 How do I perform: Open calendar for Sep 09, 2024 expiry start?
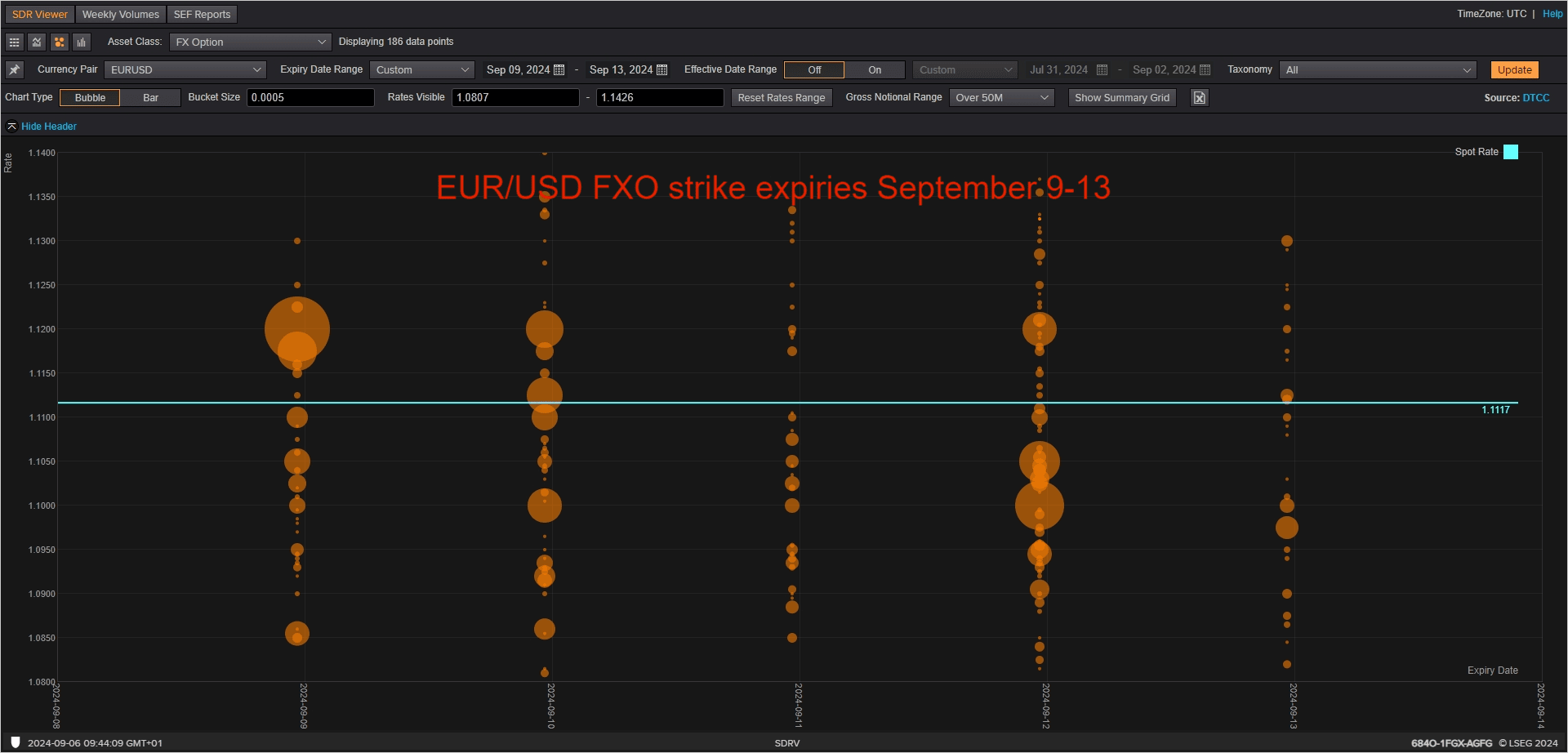[559, 70]
